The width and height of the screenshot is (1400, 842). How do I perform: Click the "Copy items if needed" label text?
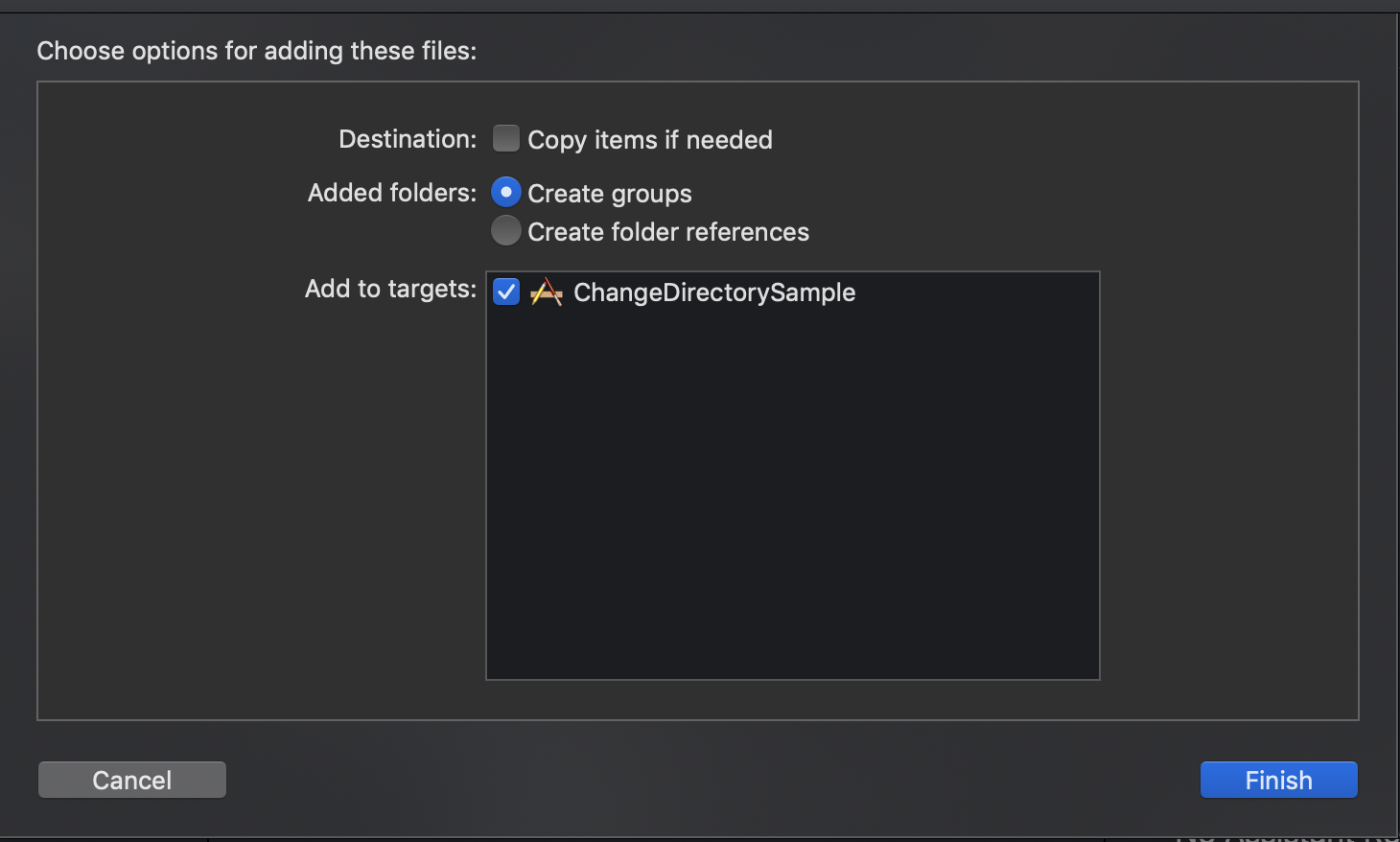tap(650, 140)
